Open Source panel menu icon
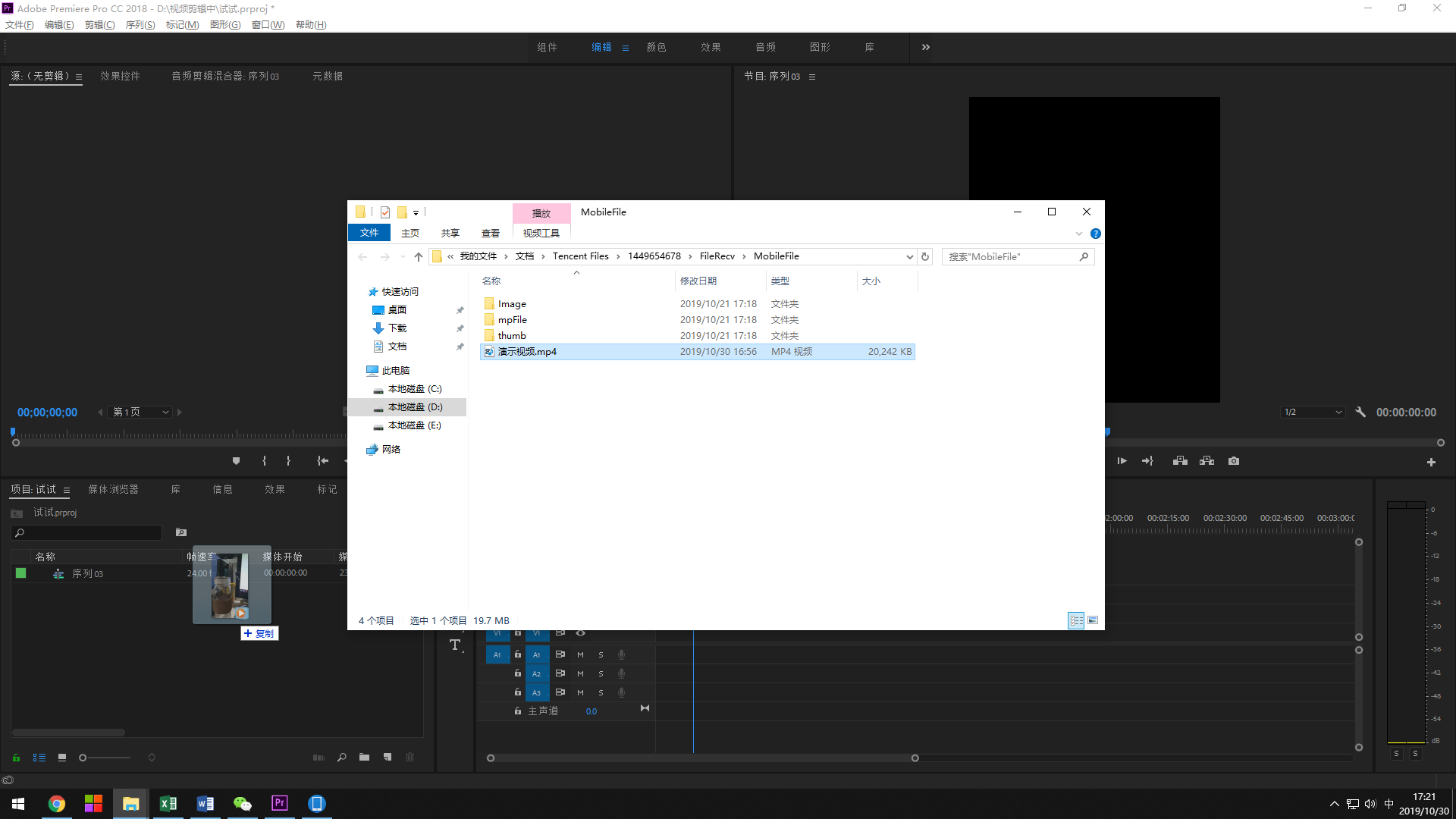1456x819 pixels. 79,77
